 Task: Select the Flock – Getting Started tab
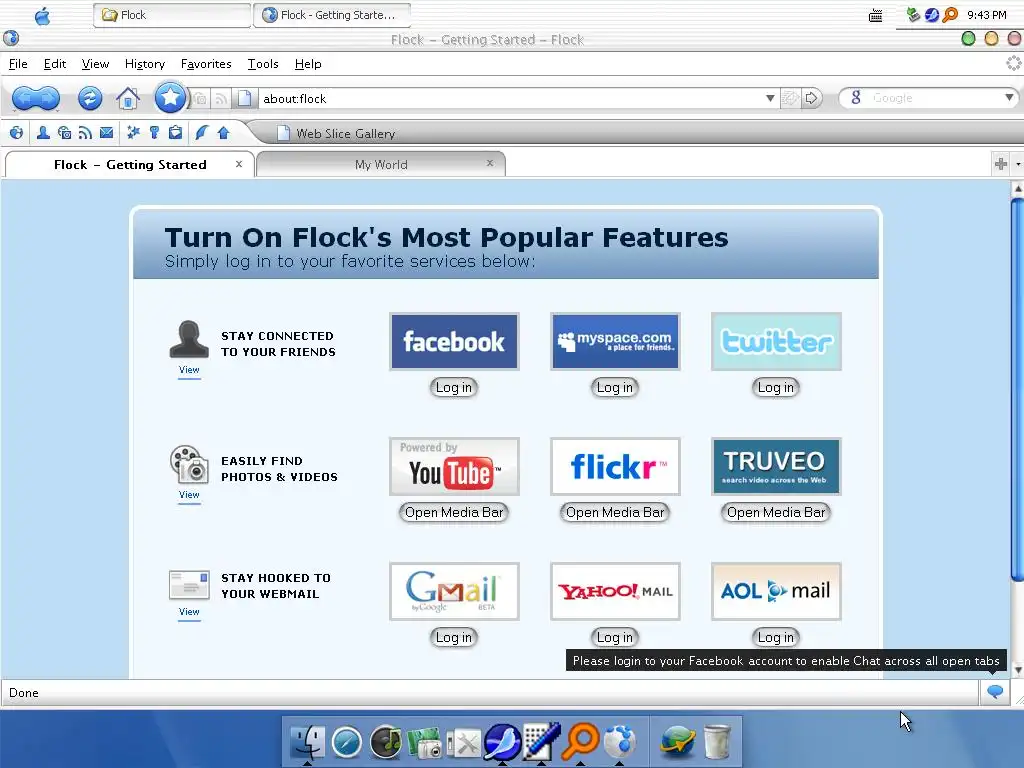click(129, 165)
